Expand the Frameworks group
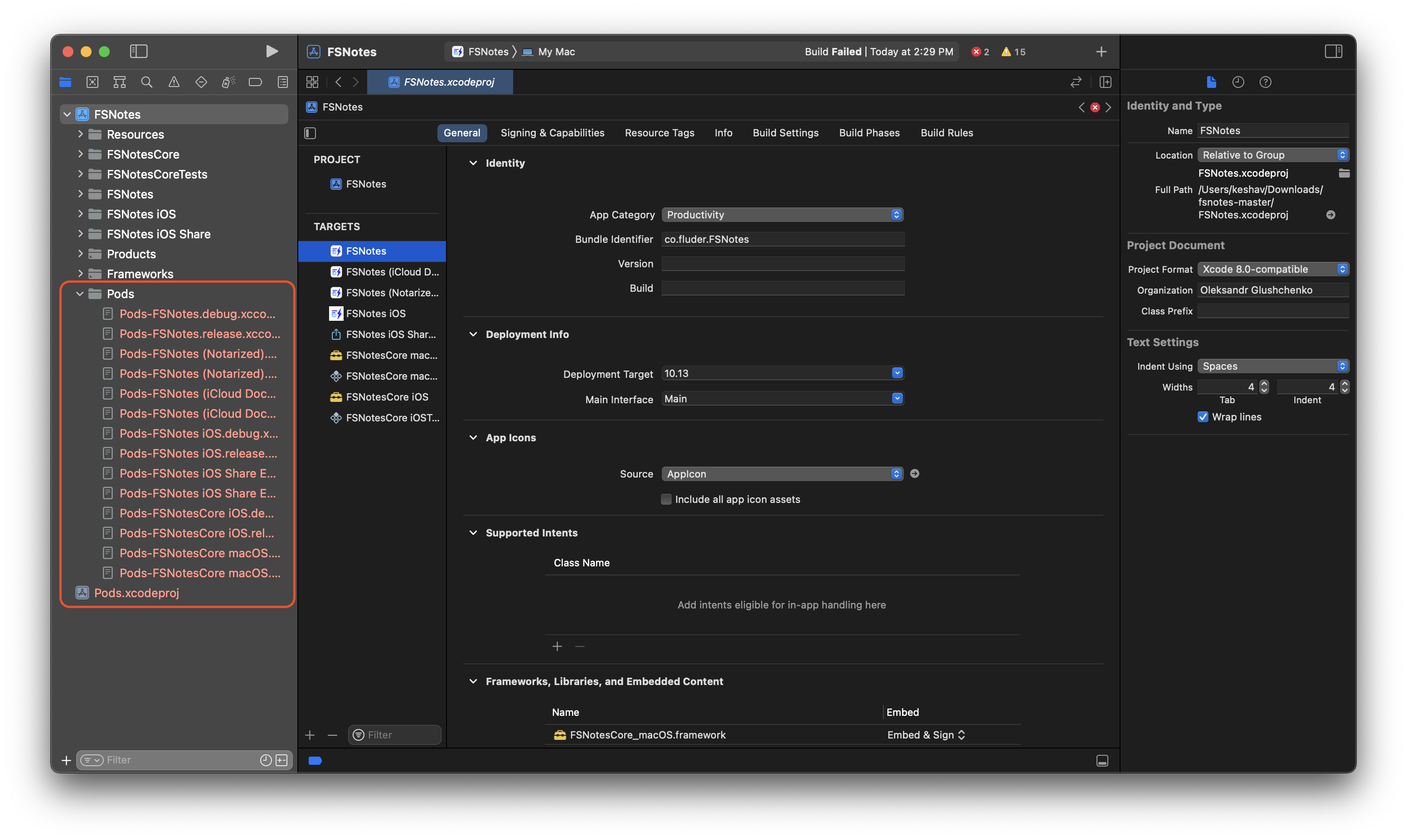1407x840 pixels. point(80,273)
